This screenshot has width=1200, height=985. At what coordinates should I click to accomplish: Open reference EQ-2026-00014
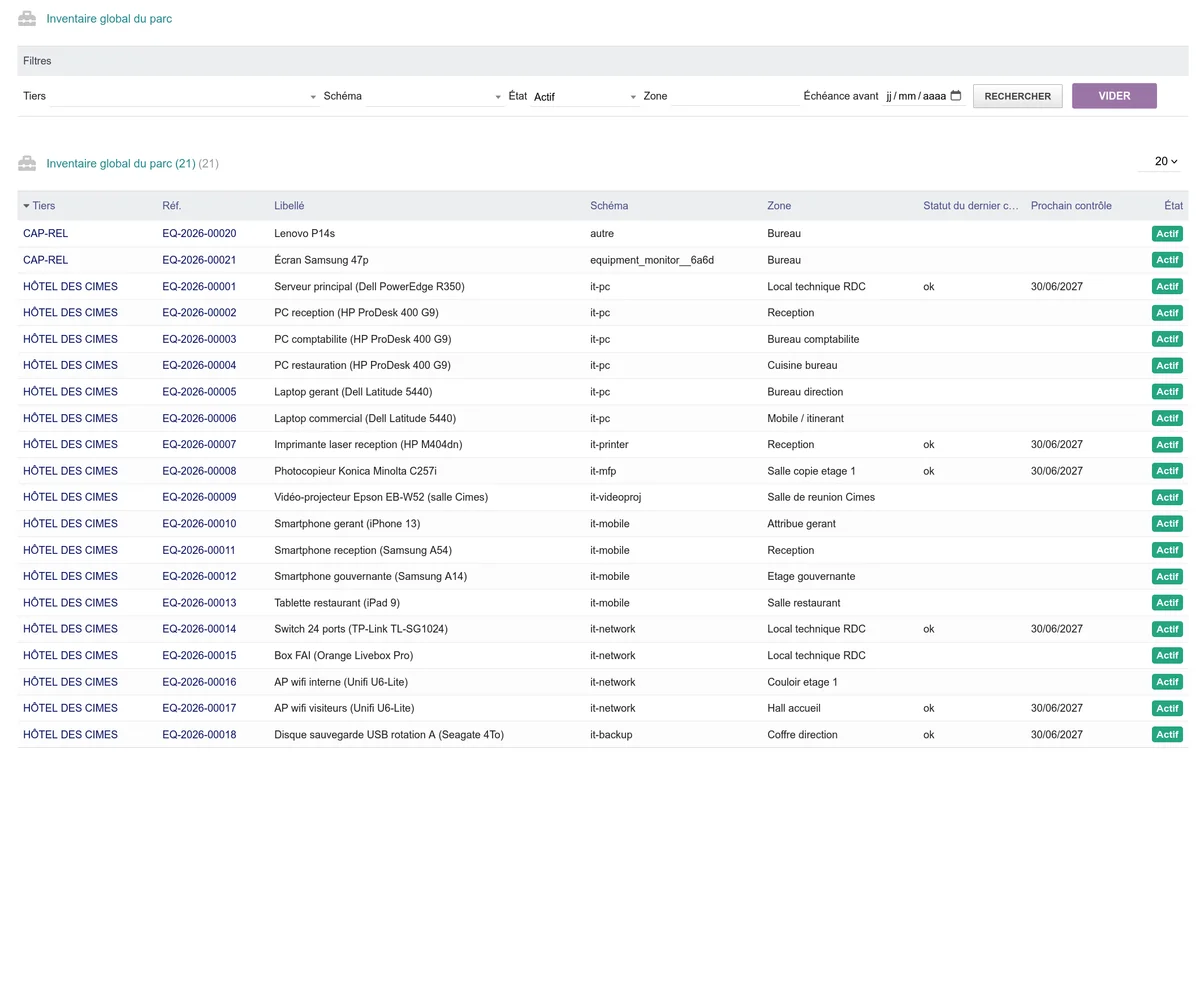(199, 629)
